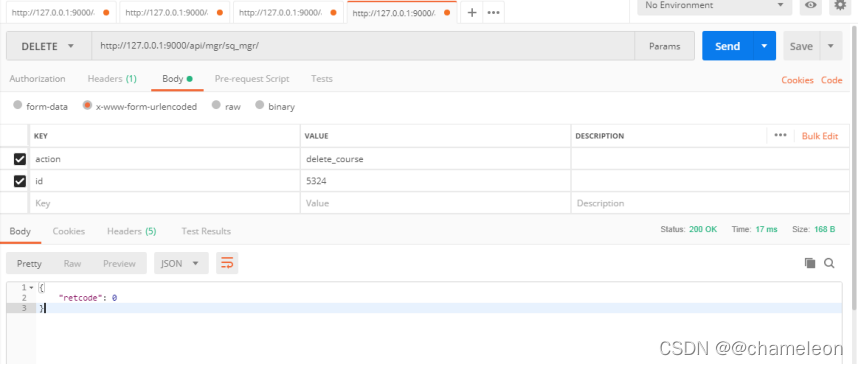Switch response view to Preview
The width and height of the screenshot is (858, 365).
pos(119,263)
